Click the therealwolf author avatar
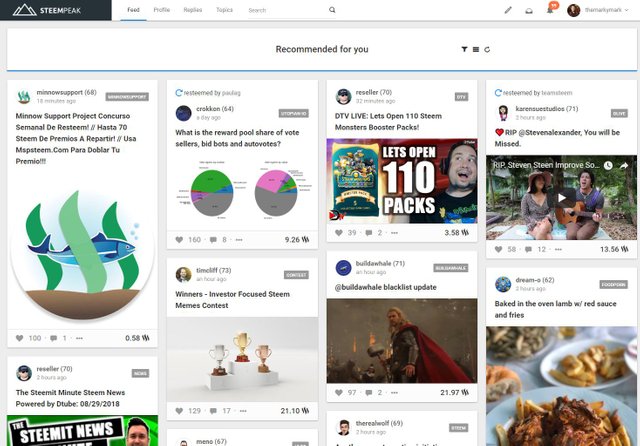640x446 pixels. tap(343, 427)
